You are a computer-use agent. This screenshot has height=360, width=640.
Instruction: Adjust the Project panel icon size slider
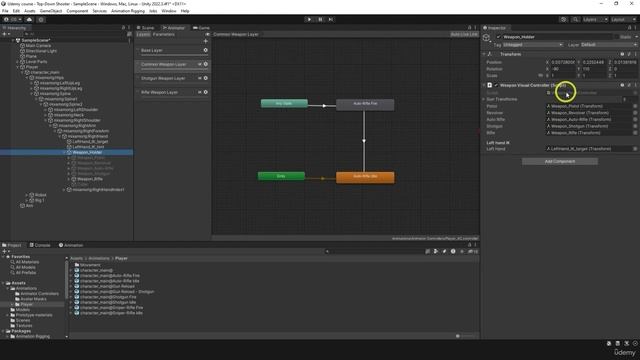tap(465, 336)
